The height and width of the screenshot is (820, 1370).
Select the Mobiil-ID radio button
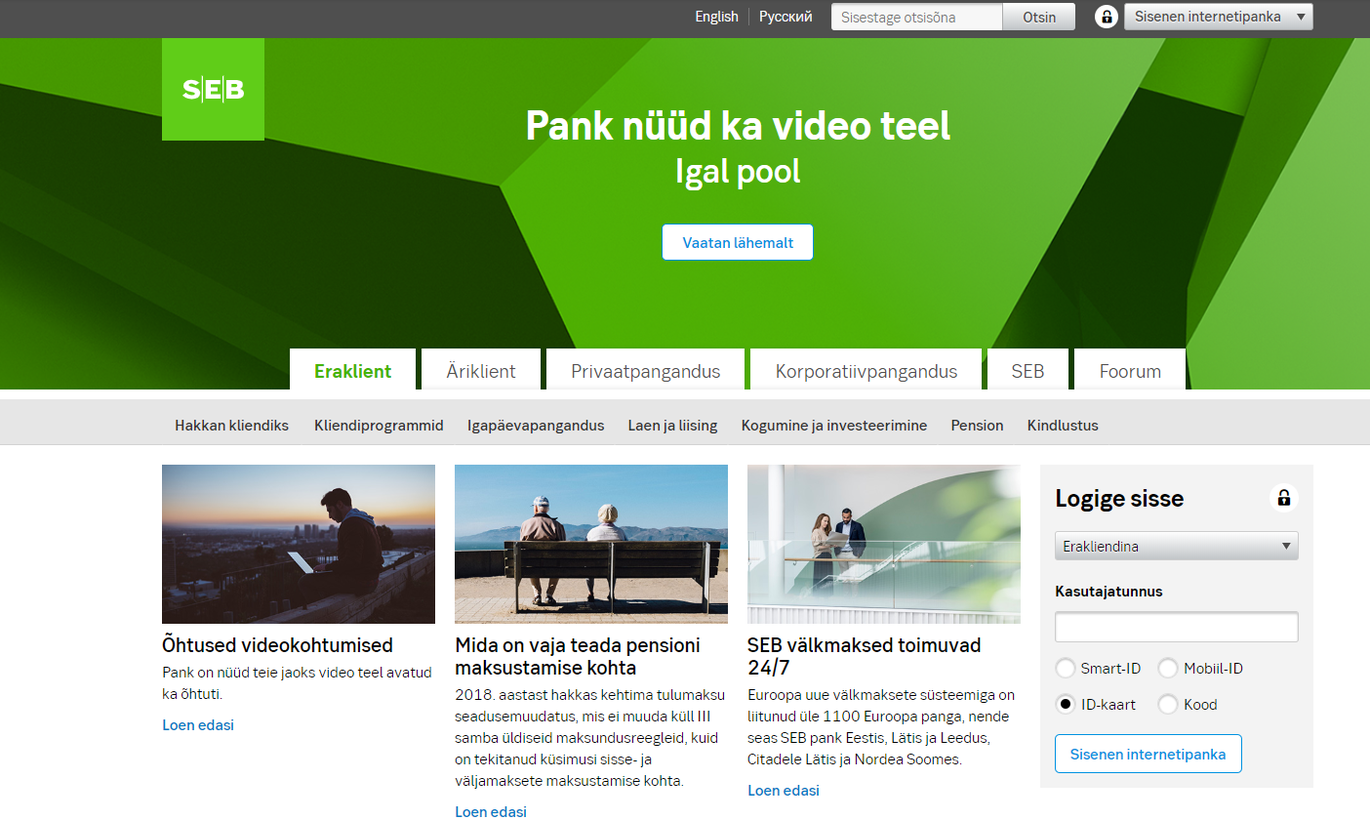pyautogui.click(x=1168, y=668)
